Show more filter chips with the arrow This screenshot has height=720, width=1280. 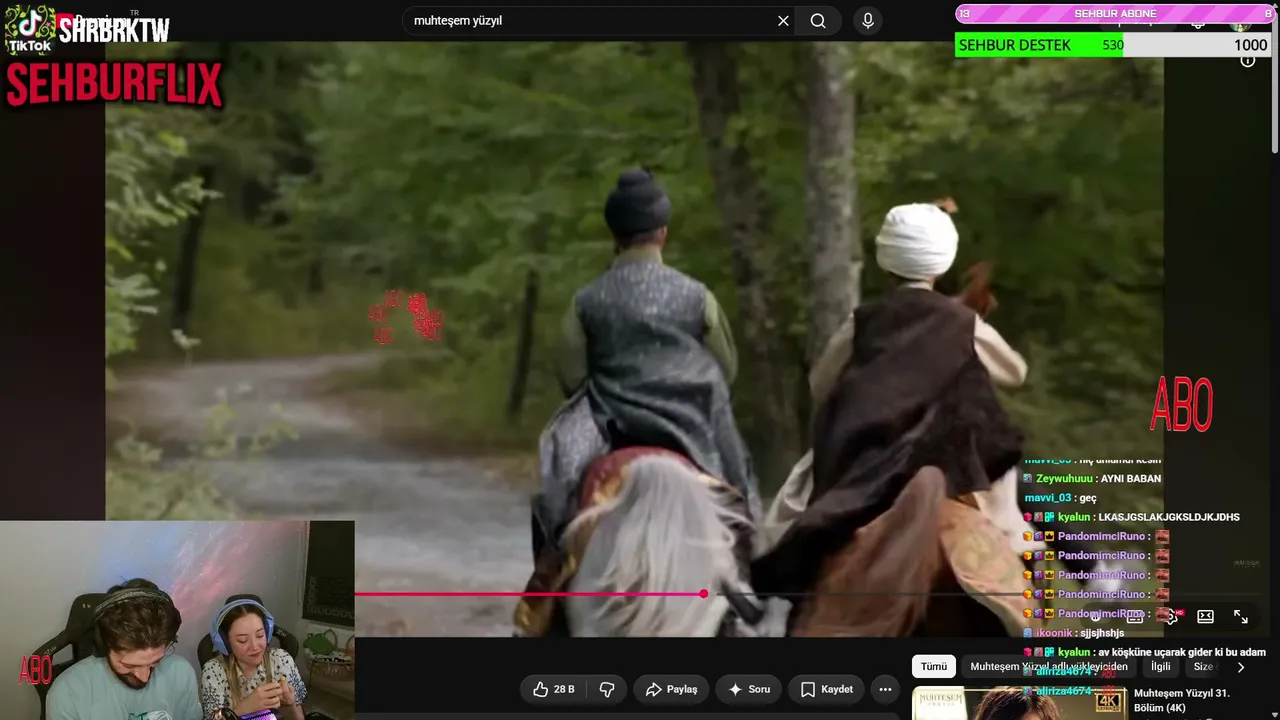tap(1241, 667)
